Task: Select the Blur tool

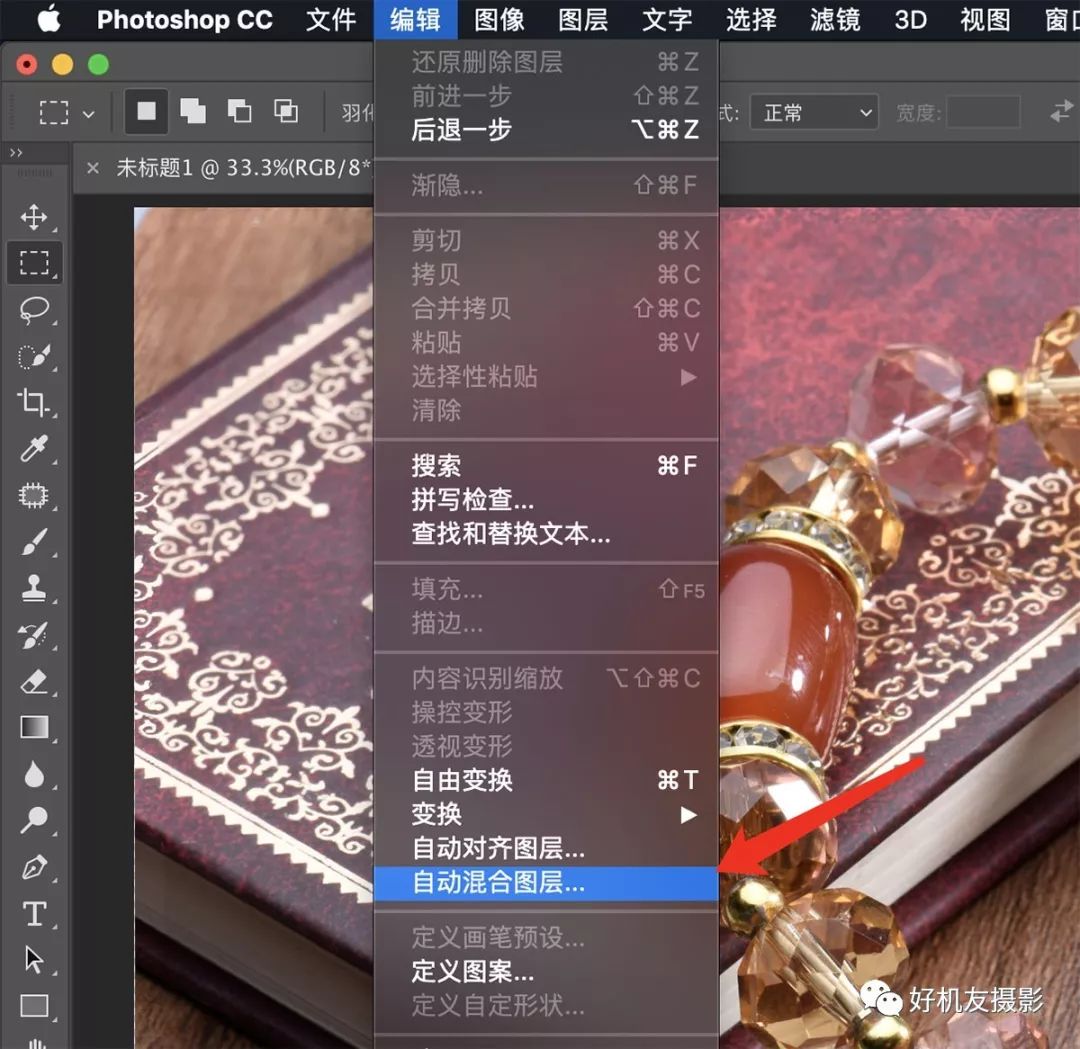Action: (x=34, y=773)
